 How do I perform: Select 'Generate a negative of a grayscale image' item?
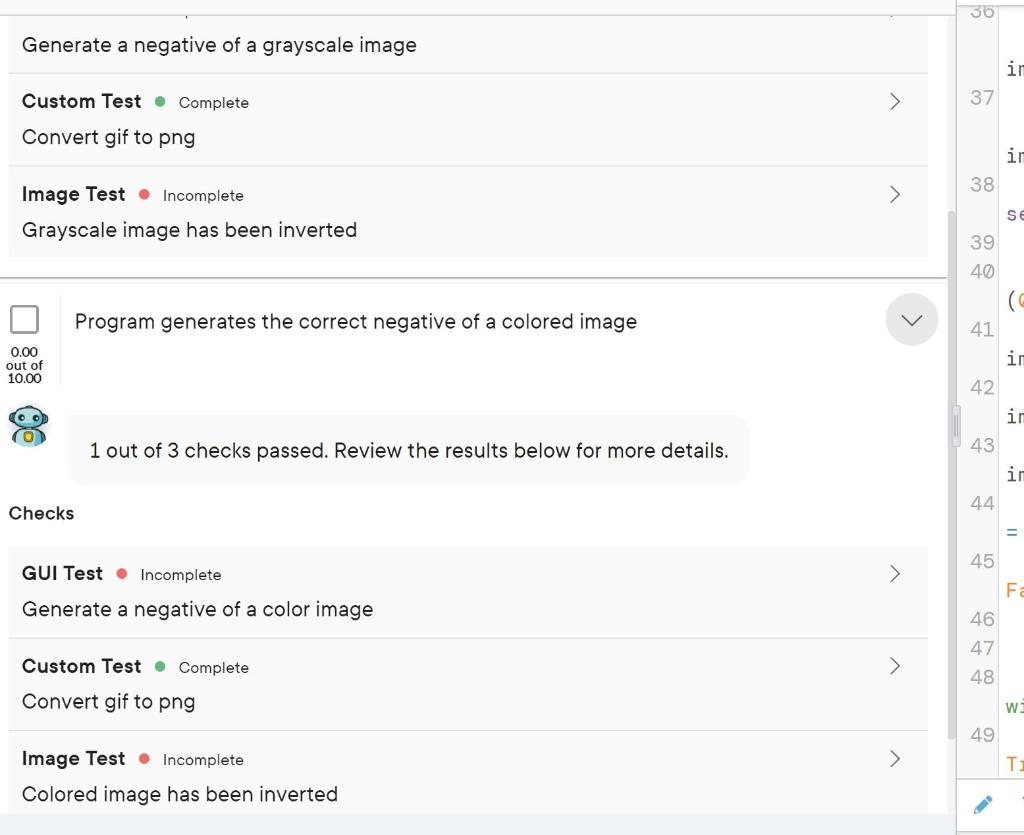(x=219, y=45)
